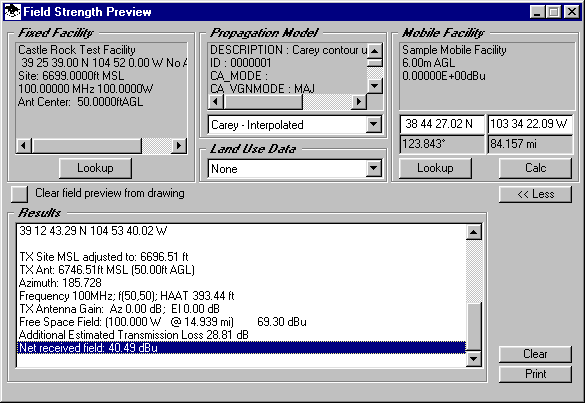Click Clear button beside Results
585x403 pixels.
pyautogui.click(x=535, y=354)
